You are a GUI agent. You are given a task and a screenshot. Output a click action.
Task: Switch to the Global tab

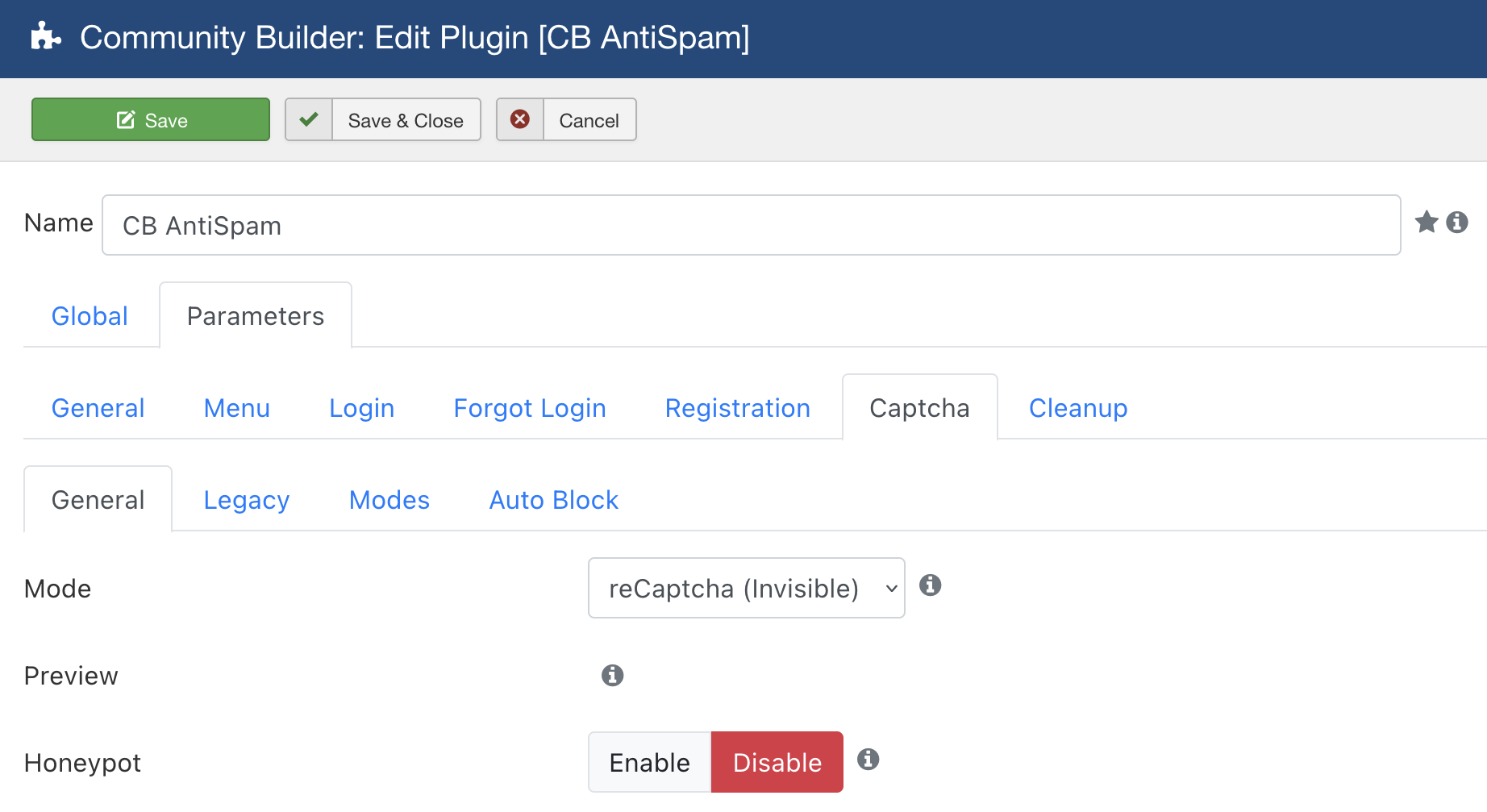click(90, 316)
